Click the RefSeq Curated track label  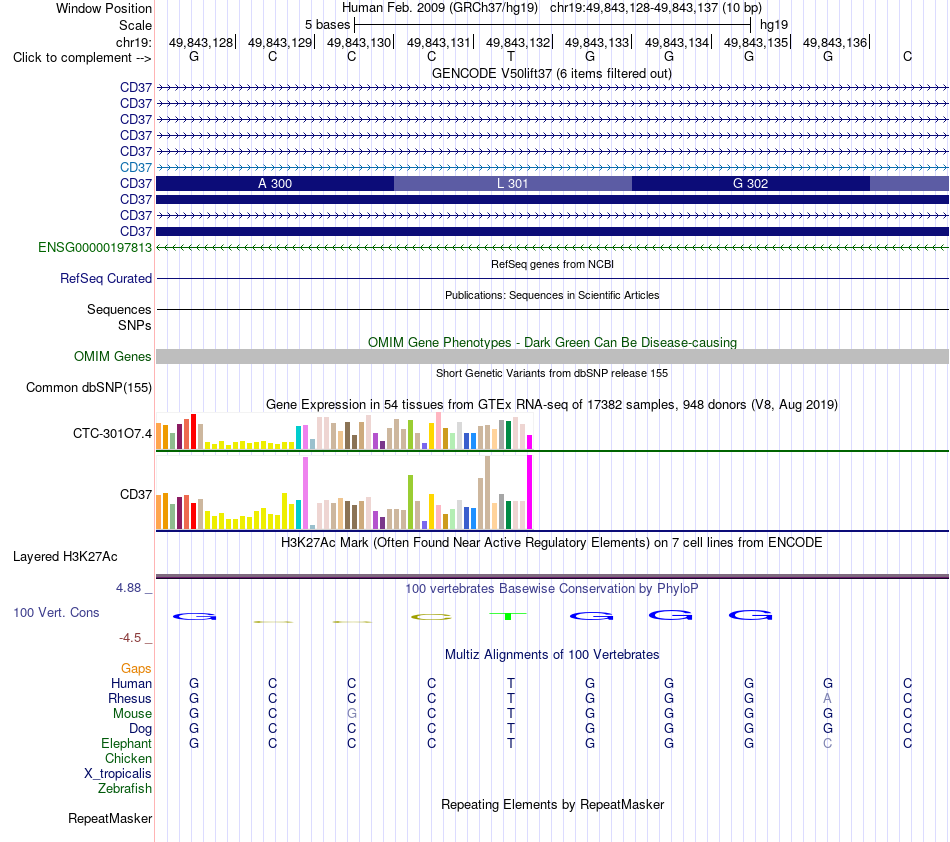tap(106, 278)
